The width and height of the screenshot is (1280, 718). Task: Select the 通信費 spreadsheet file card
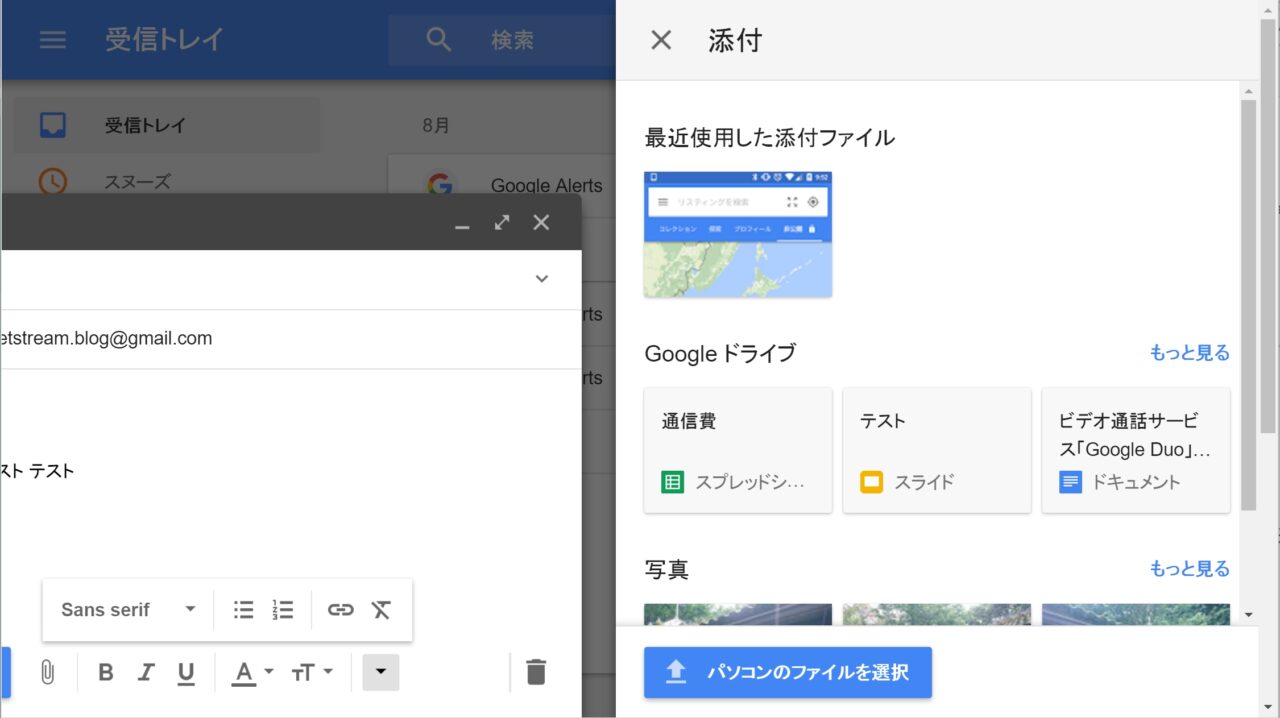[x=738, y=450]
